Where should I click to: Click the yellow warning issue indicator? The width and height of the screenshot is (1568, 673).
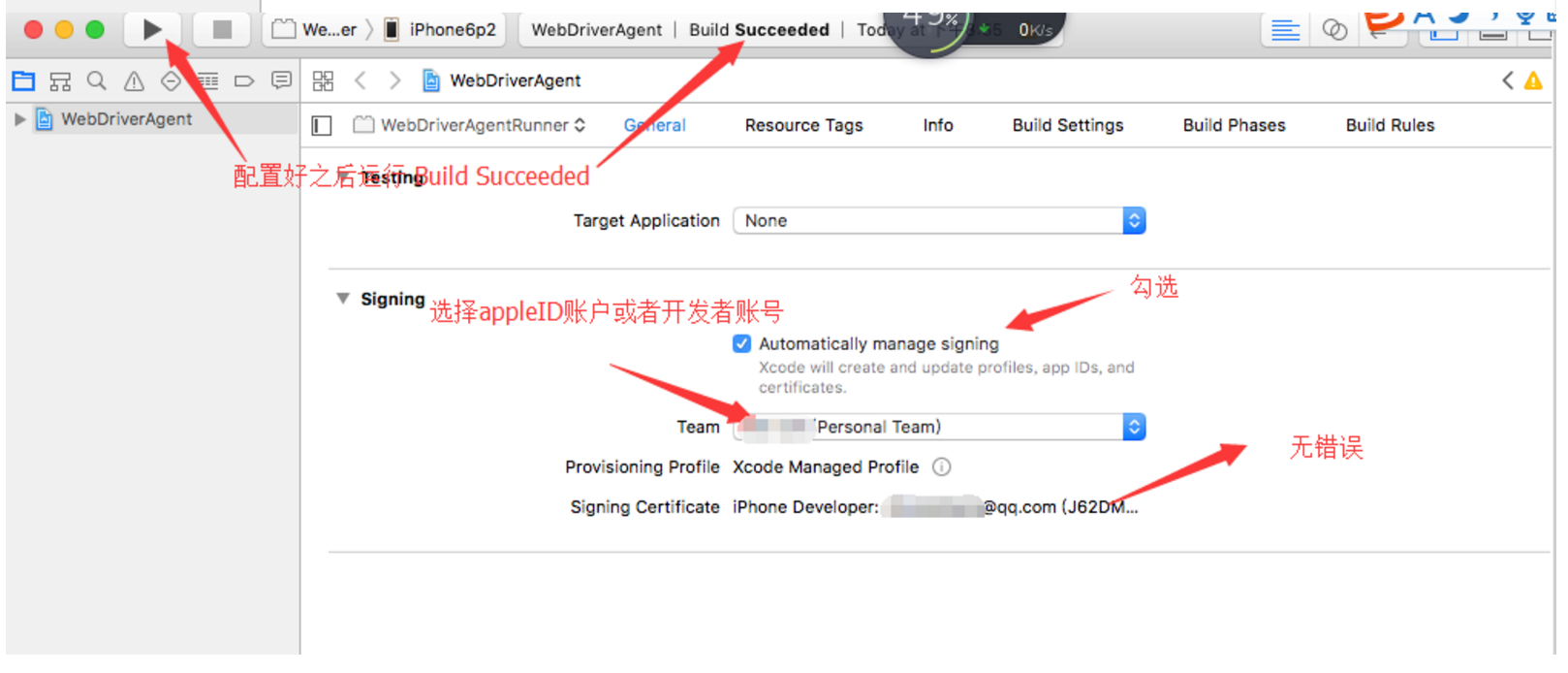pyautogui.click(x=1533, y=80)
